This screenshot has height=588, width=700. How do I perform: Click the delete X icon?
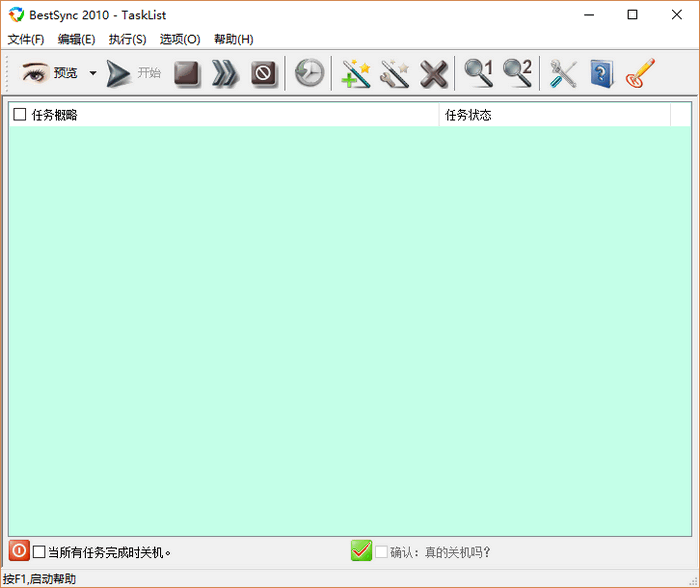pos(433,74)
